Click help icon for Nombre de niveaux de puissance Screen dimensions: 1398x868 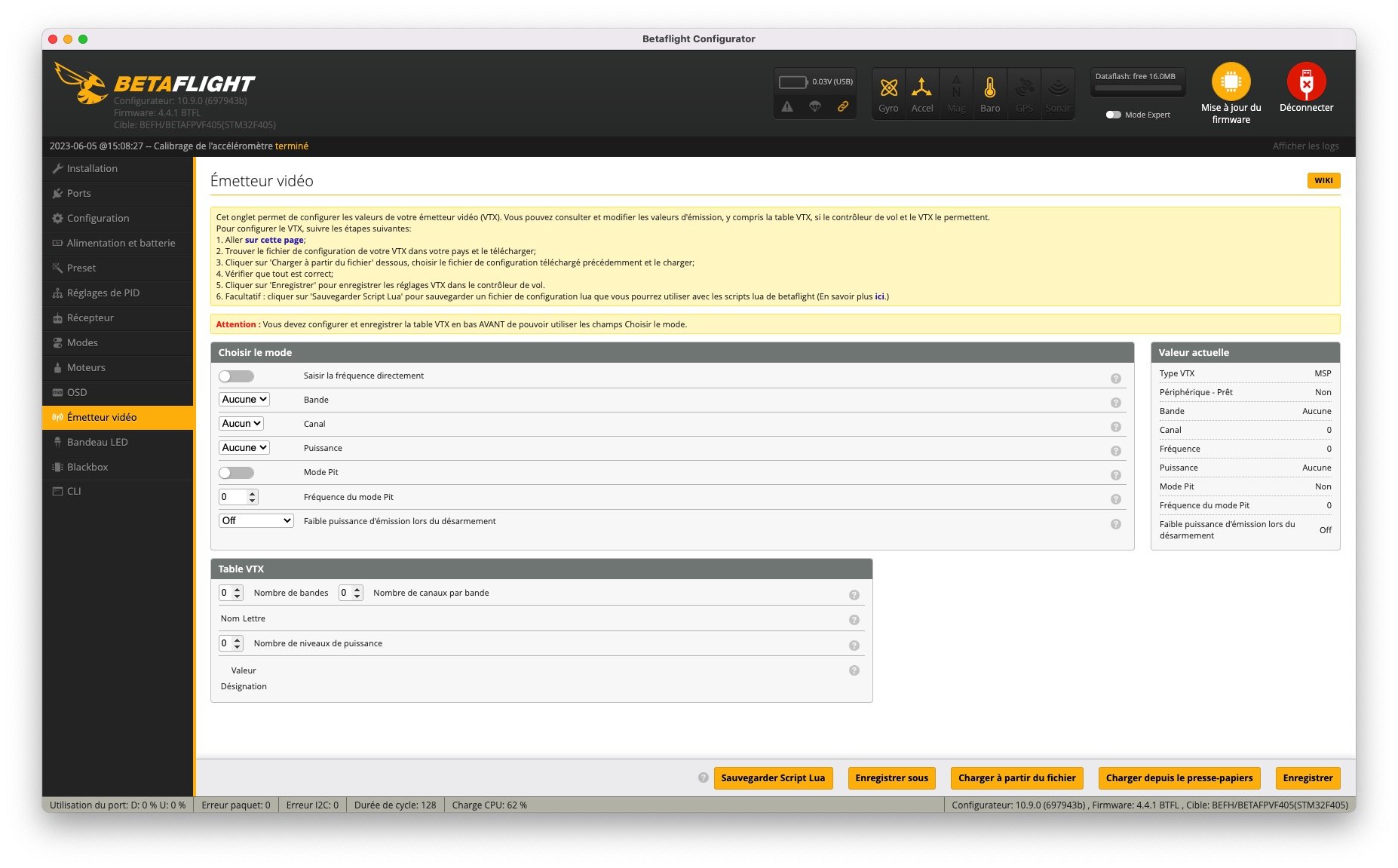(854, 646)
